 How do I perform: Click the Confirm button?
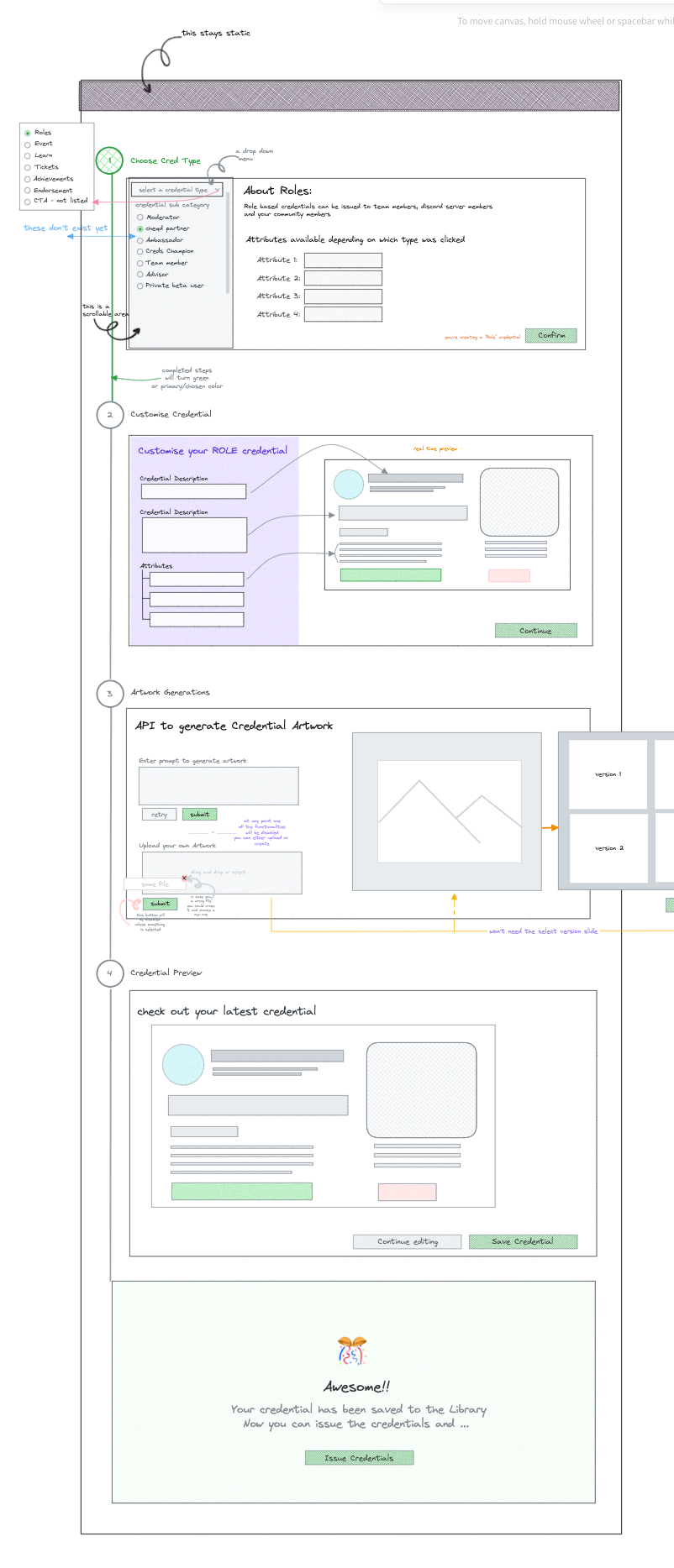click(x=551, y=335)
